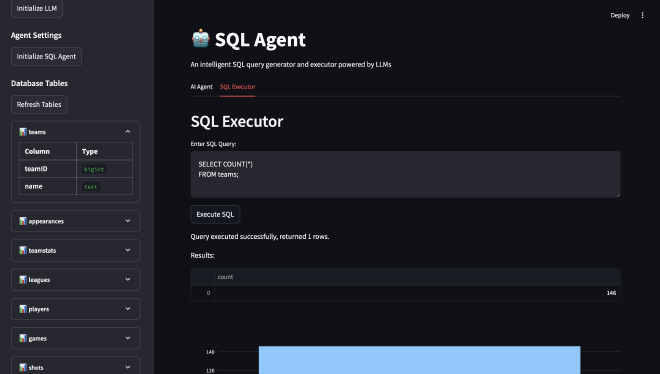Click the Deploy button
The height and width of the screenshot is (374, 660).
coord(620,15)
